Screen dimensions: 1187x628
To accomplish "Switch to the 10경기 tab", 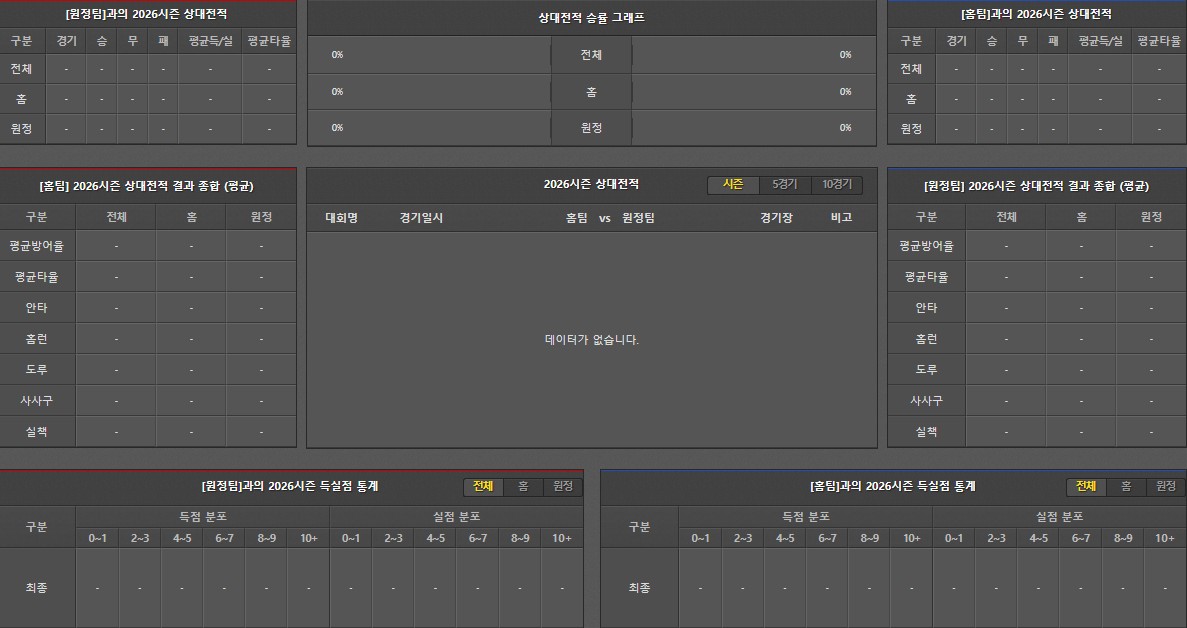I will pyautogui.click(x=837, y=185).
